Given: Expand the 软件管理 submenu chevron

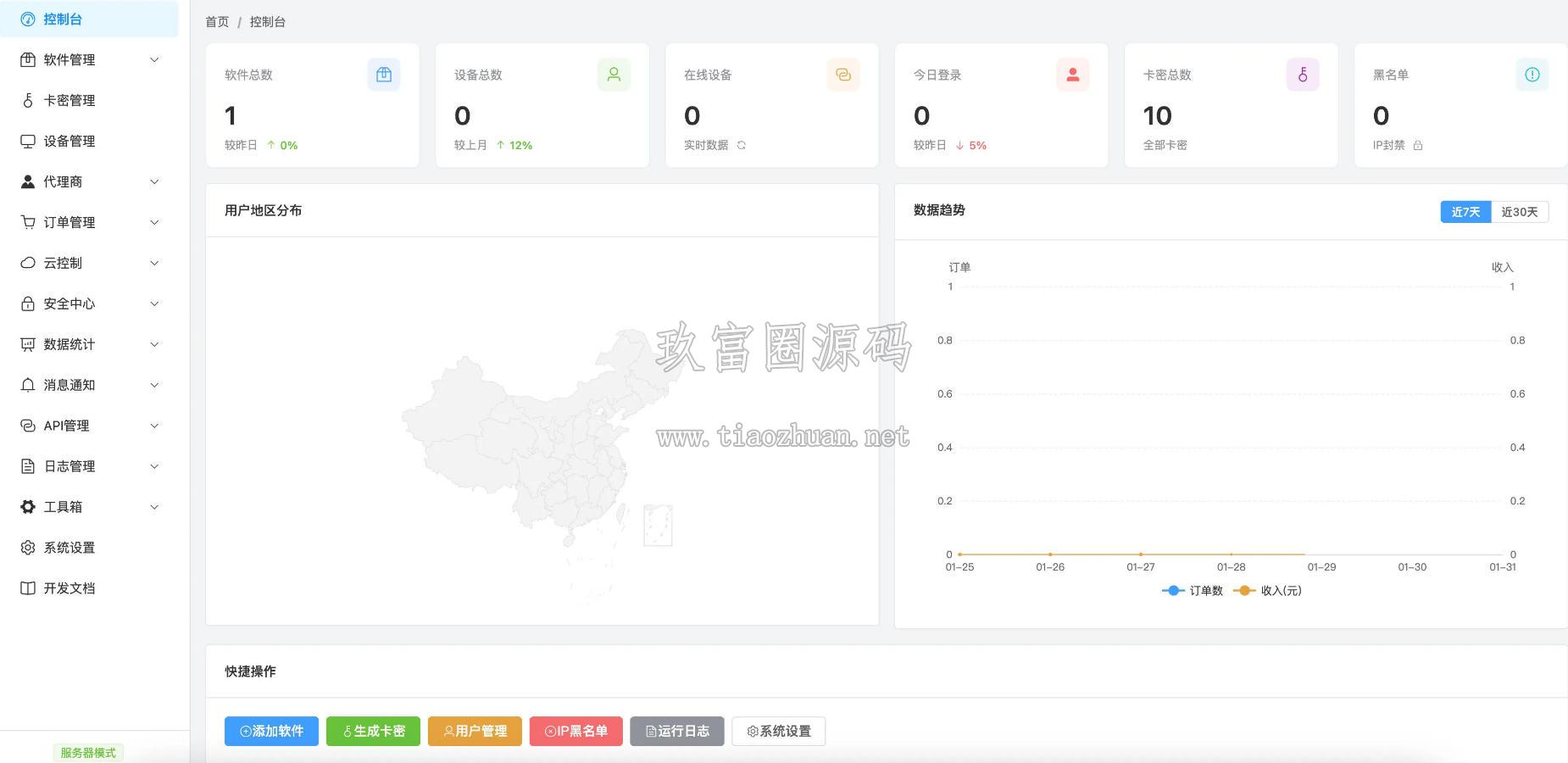Looking at the screenshot, I should coord(154,59).
